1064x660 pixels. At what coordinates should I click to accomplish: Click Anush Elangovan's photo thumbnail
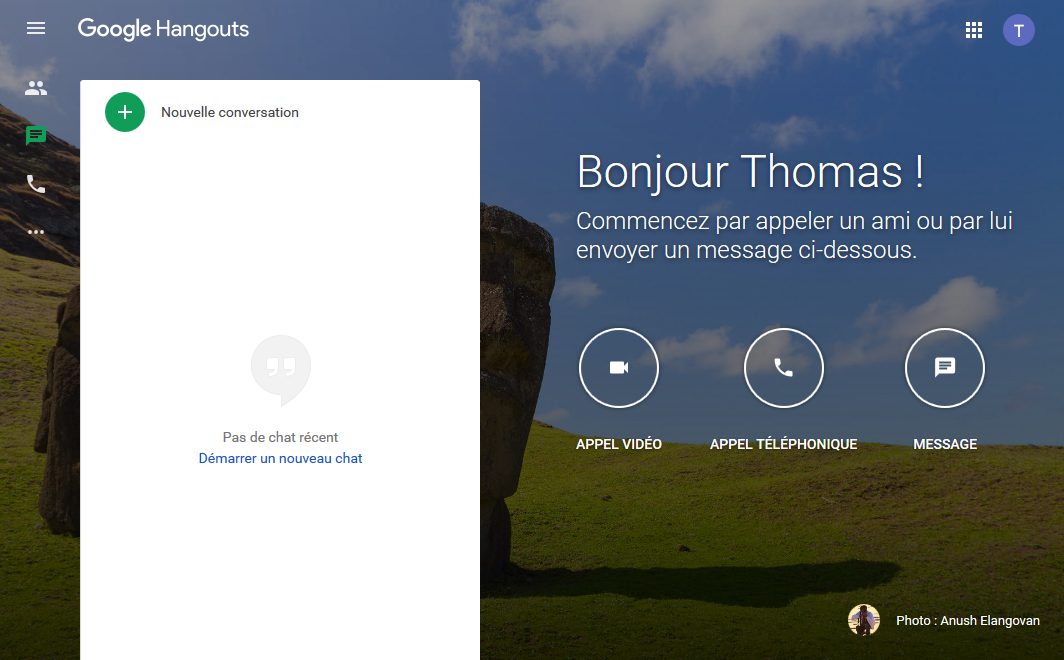(x=864, y=620)
